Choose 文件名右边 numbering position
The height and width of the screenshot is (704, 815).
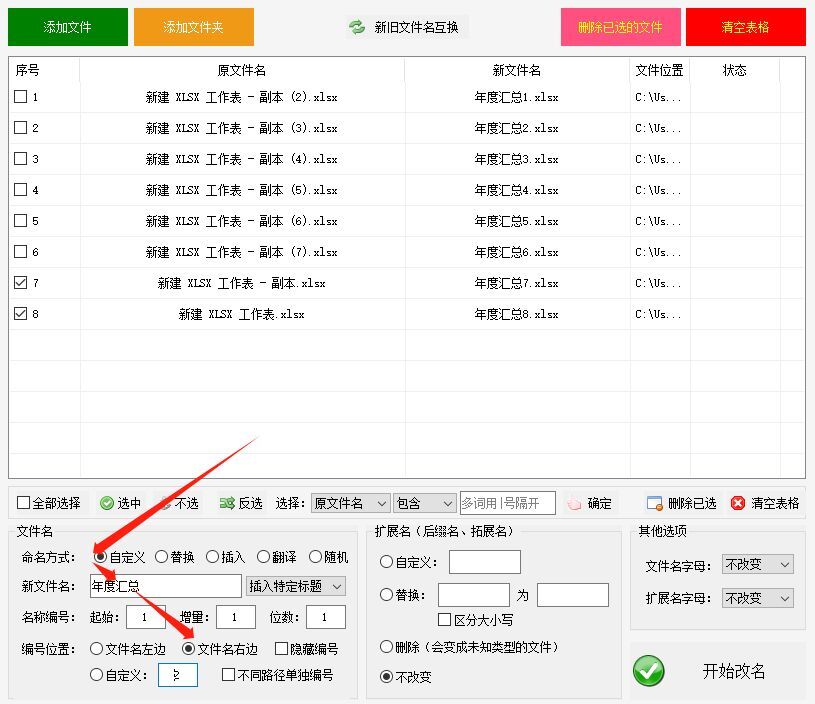189,648
